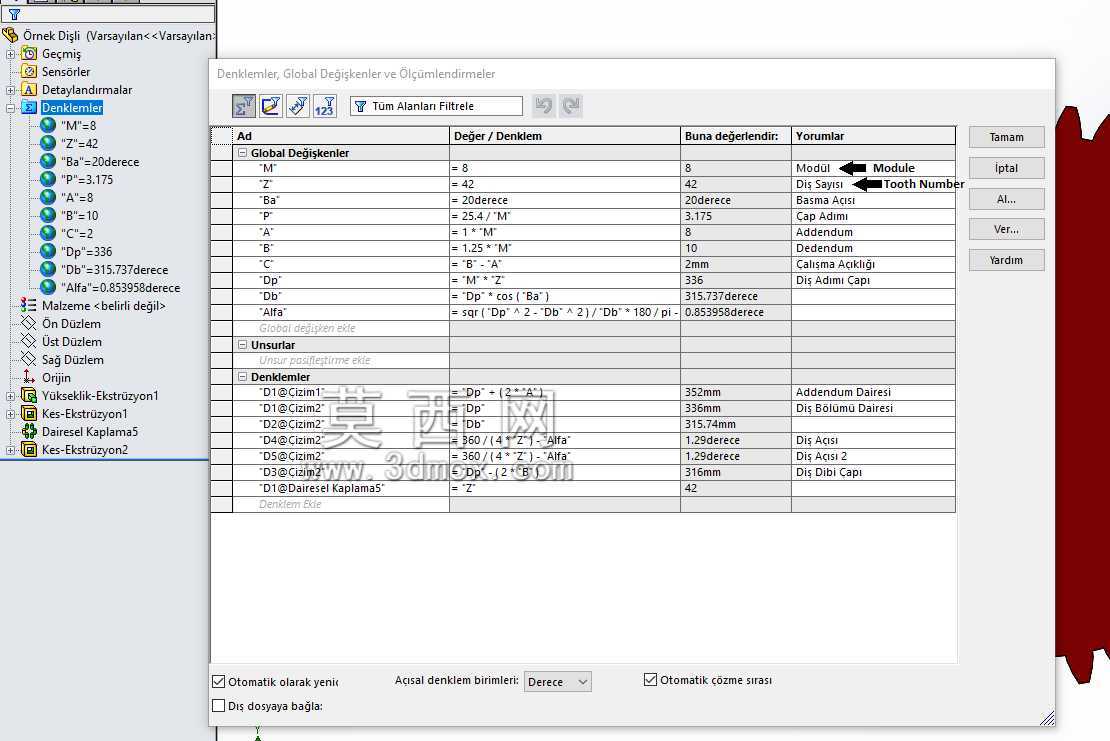Select the Ön Düzlem plane

pyautogui.click(x=71, y=323)
